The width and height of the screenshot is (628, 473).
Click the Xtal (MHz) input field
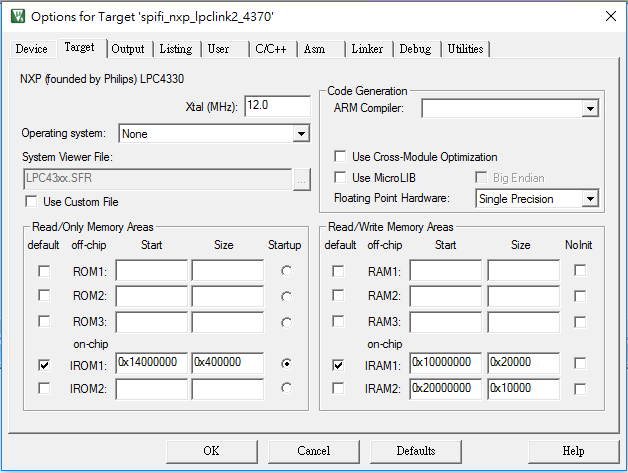278,106
